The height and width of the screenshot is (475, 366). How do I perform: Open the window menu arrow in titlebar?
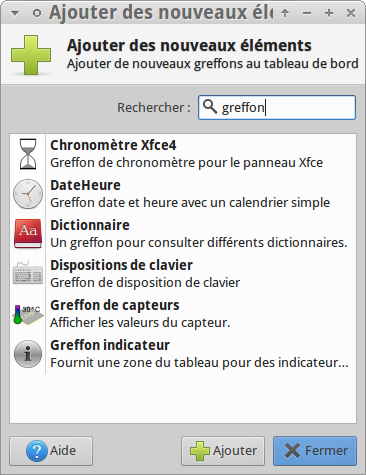[15, 13]
